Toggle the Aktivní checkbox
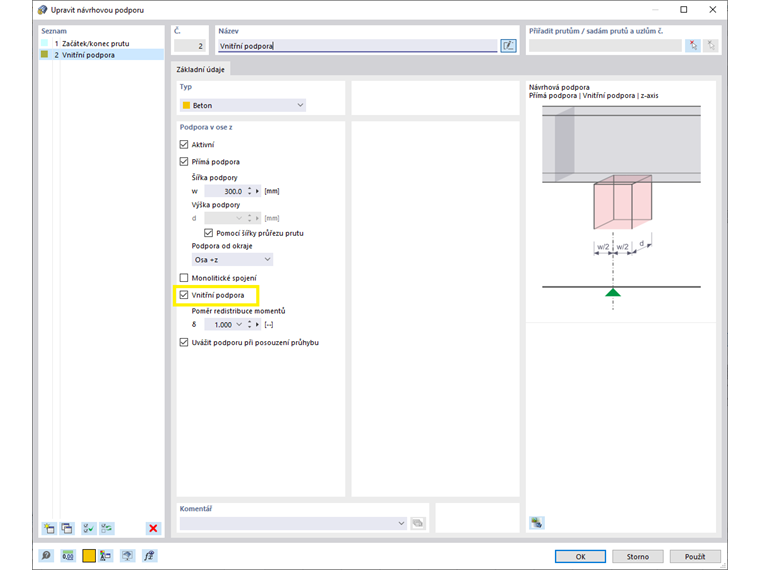 (x=184, y=144)
